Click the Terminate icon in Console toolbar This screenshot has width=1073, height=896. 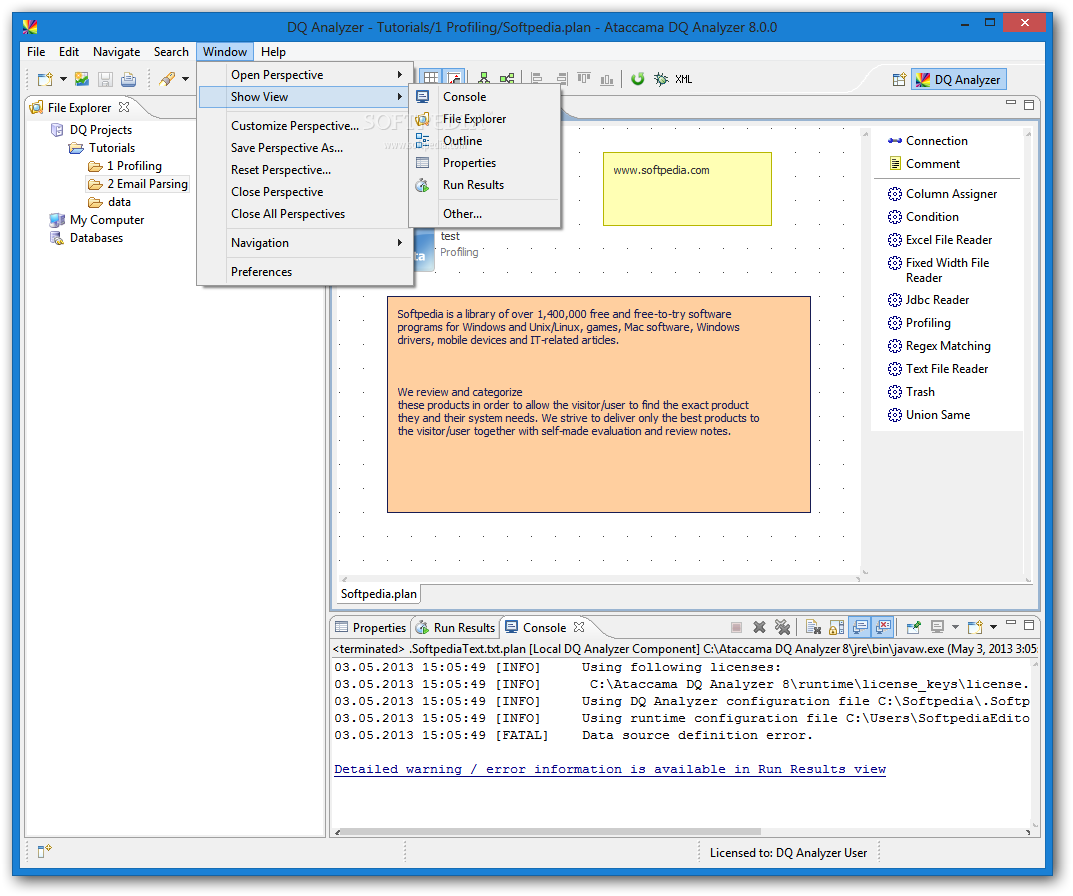[736, 627]
